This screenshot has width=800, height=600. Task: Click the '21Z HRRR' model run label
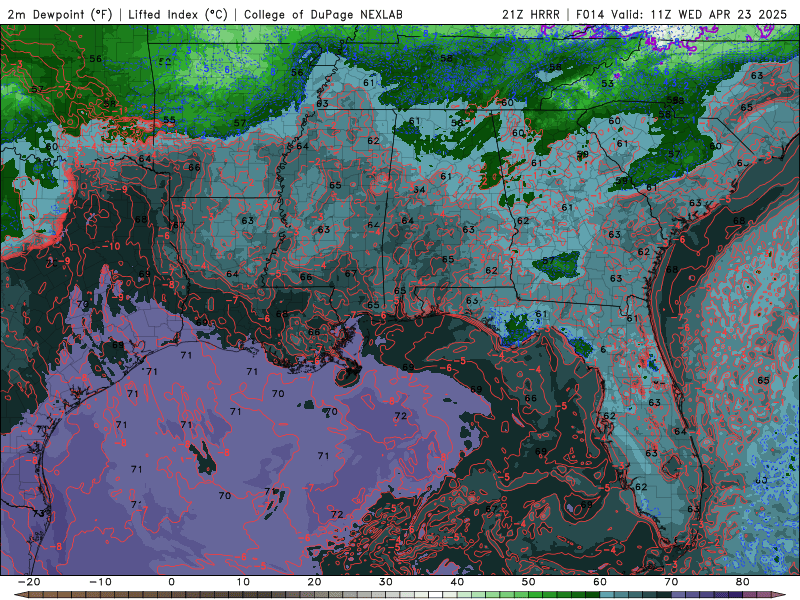pos(531,14)
